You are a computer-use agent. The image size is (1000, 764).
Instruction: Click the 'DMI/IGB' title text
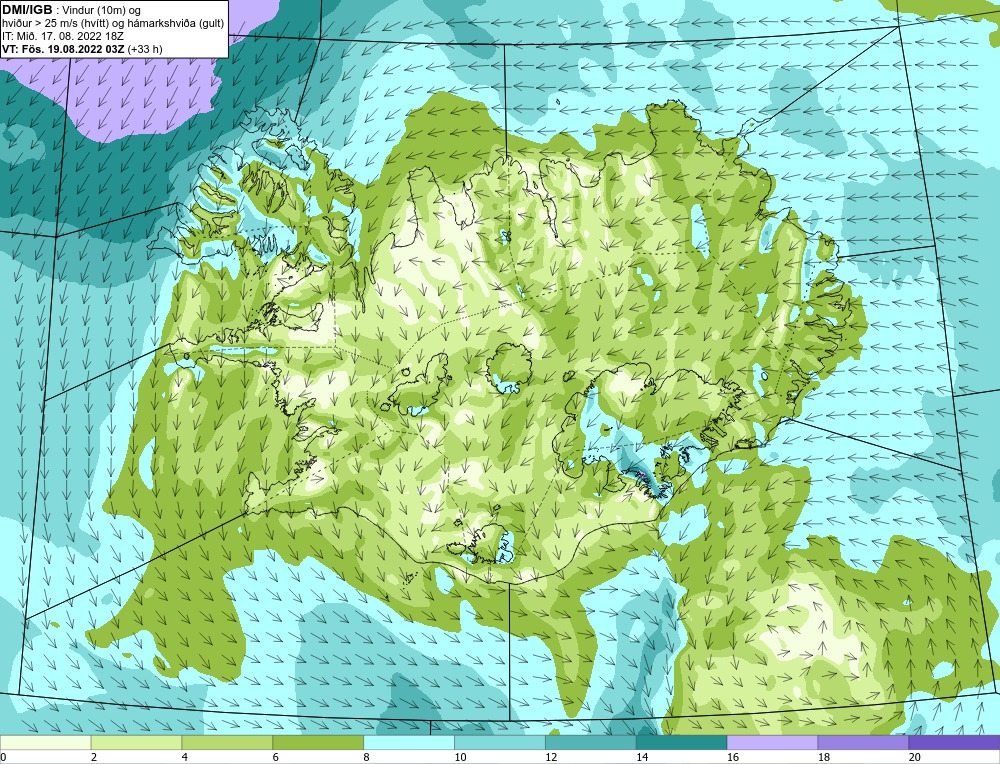click(x=27, y=10)
